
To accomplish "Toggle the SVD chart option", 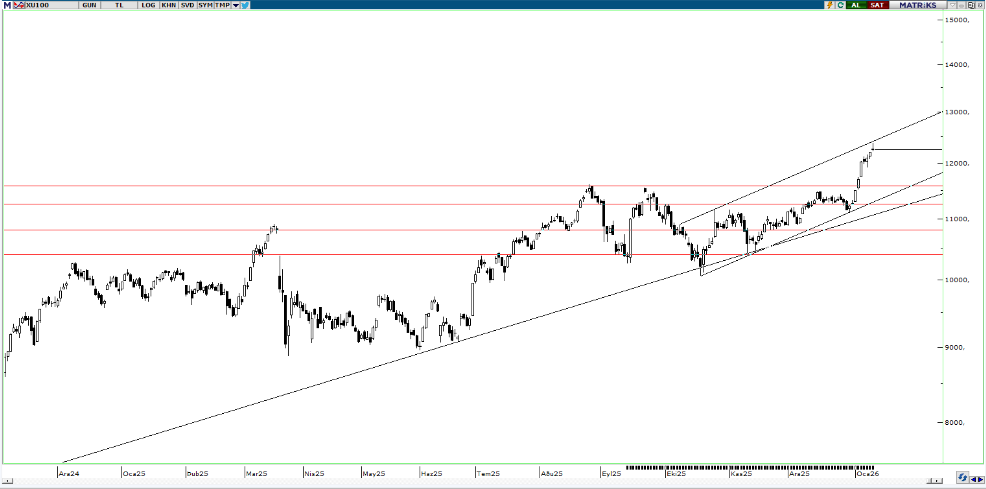I will pyautogui.click(x=186, y=5).
